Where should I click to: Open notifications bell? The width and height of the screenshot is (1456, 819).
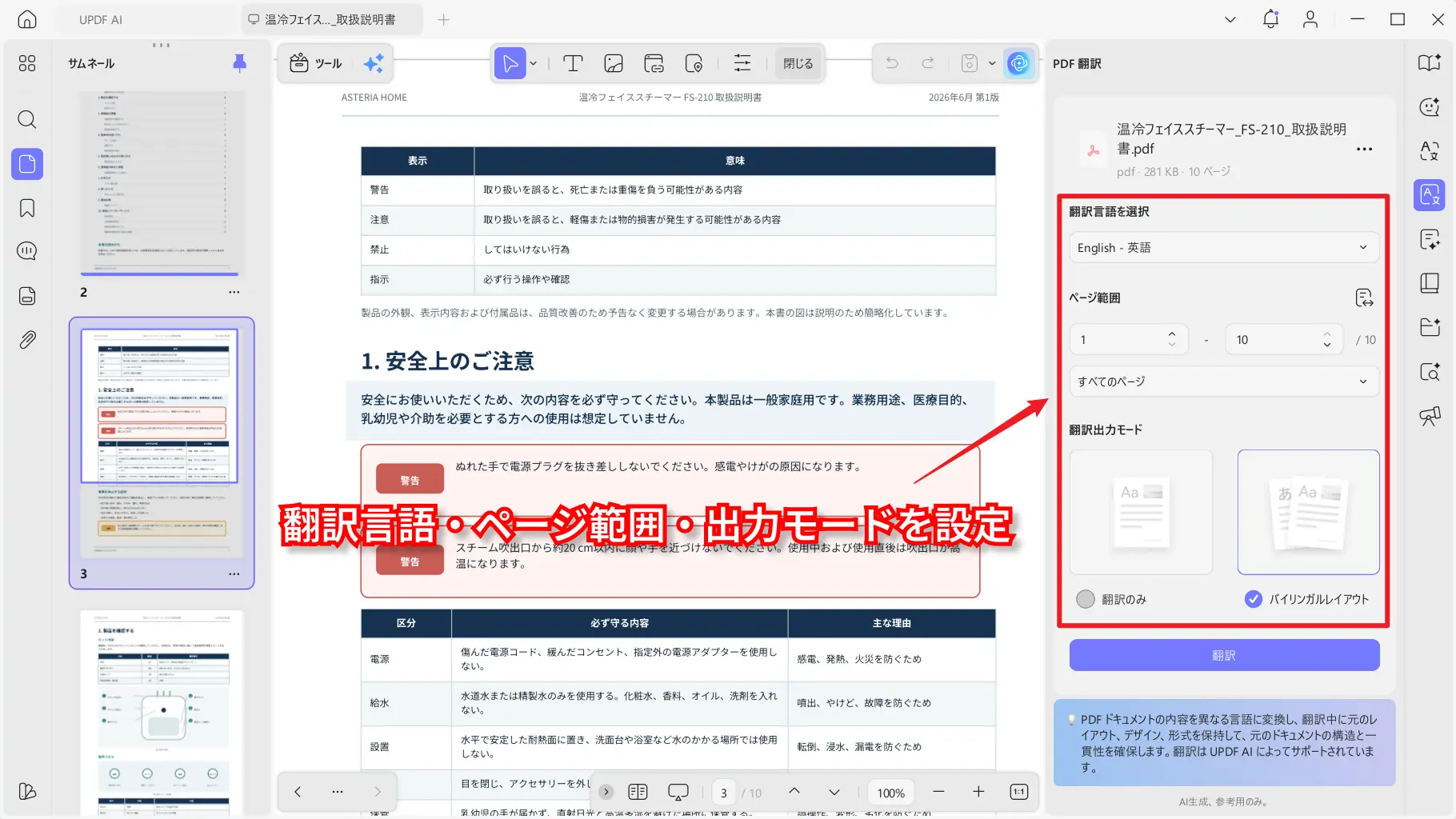(x=1270, y=19)
